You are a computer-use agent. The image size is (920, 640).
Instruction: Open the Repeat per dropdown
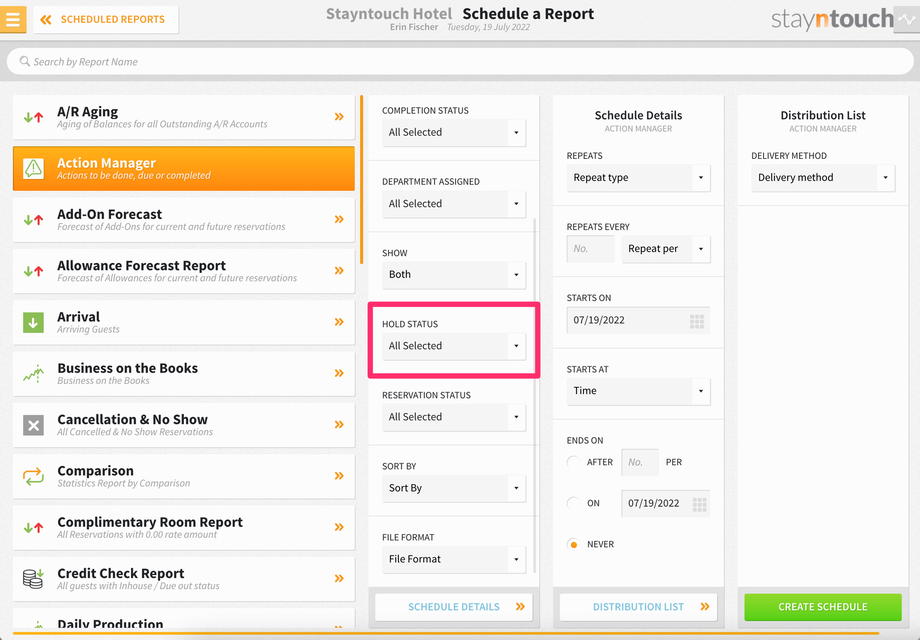(666, 249)
